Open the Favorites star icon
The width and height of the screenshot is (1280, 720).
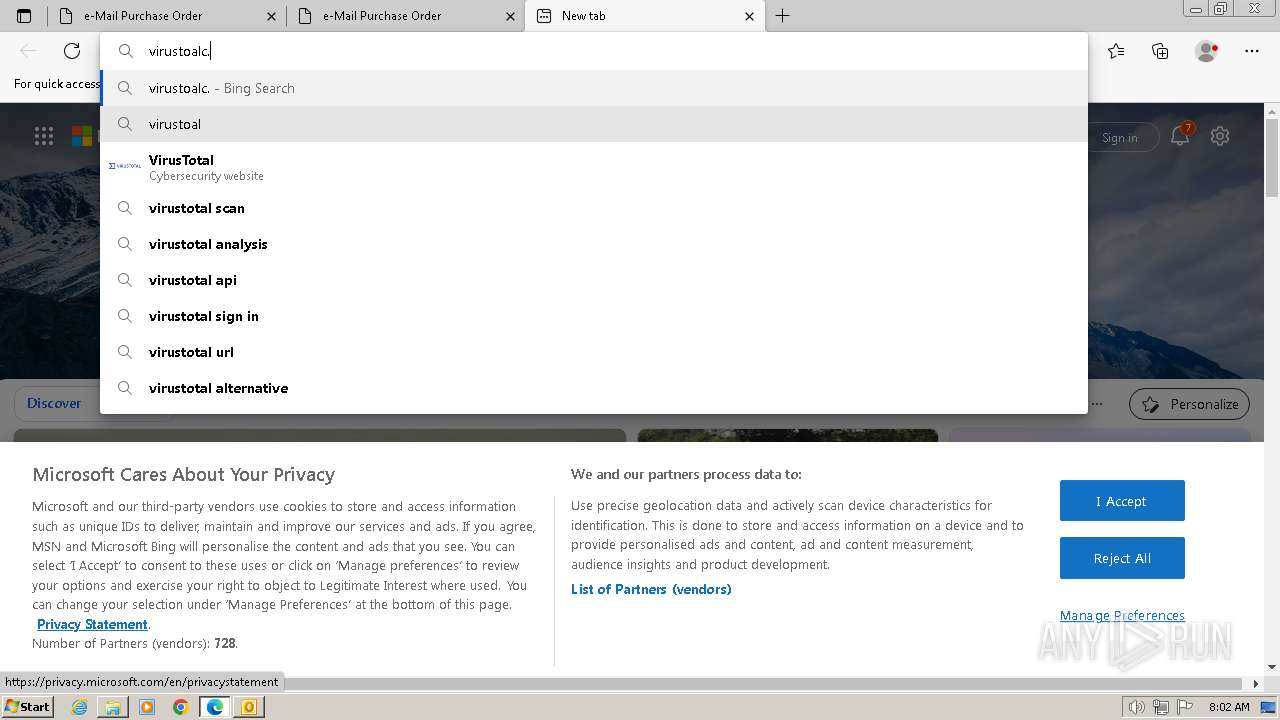click(1116, 51)
